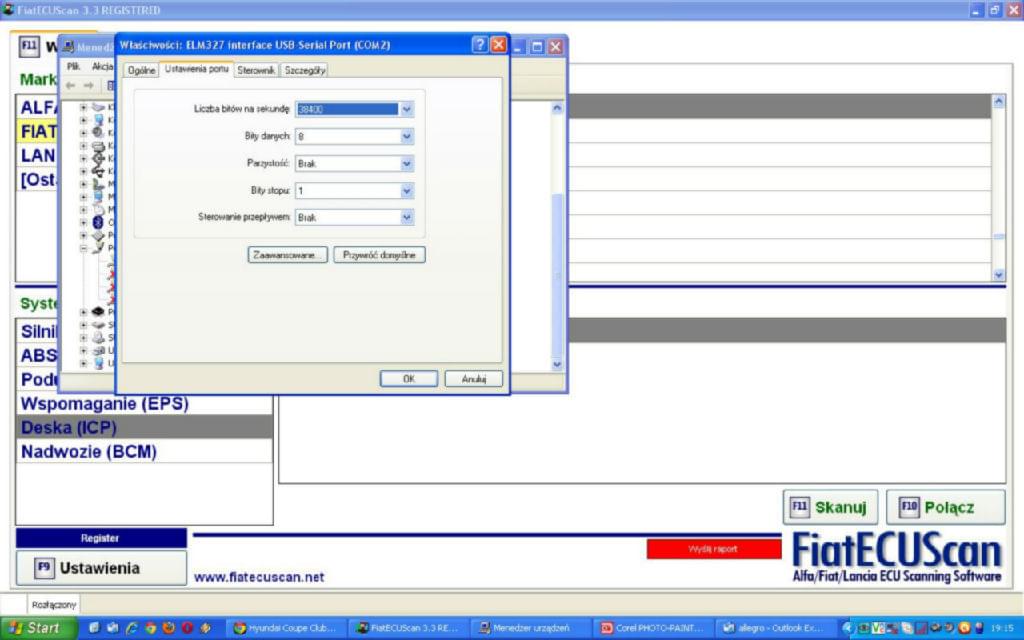
Task: Select the LAN… row in make list
Action: point(39,155)
